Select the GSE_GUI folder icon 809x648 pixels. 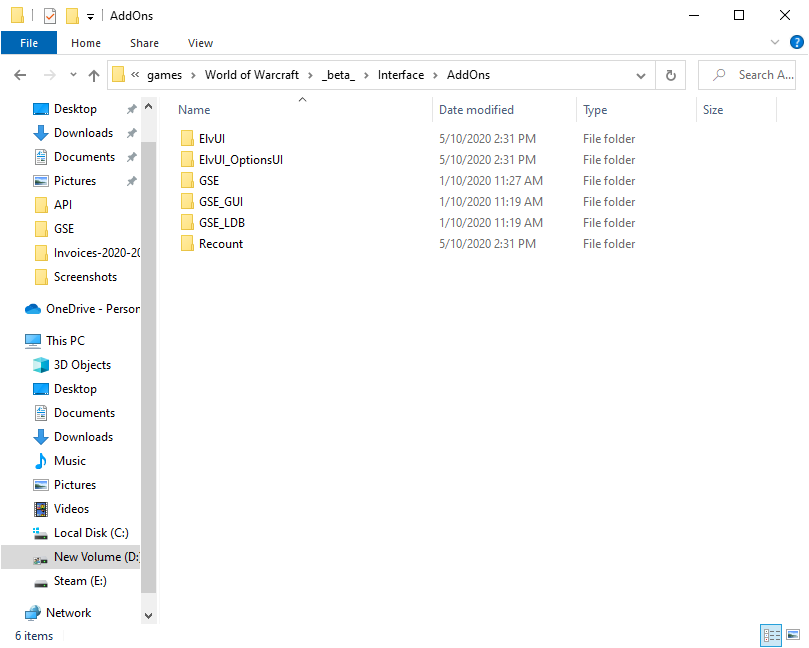(187, 202)
